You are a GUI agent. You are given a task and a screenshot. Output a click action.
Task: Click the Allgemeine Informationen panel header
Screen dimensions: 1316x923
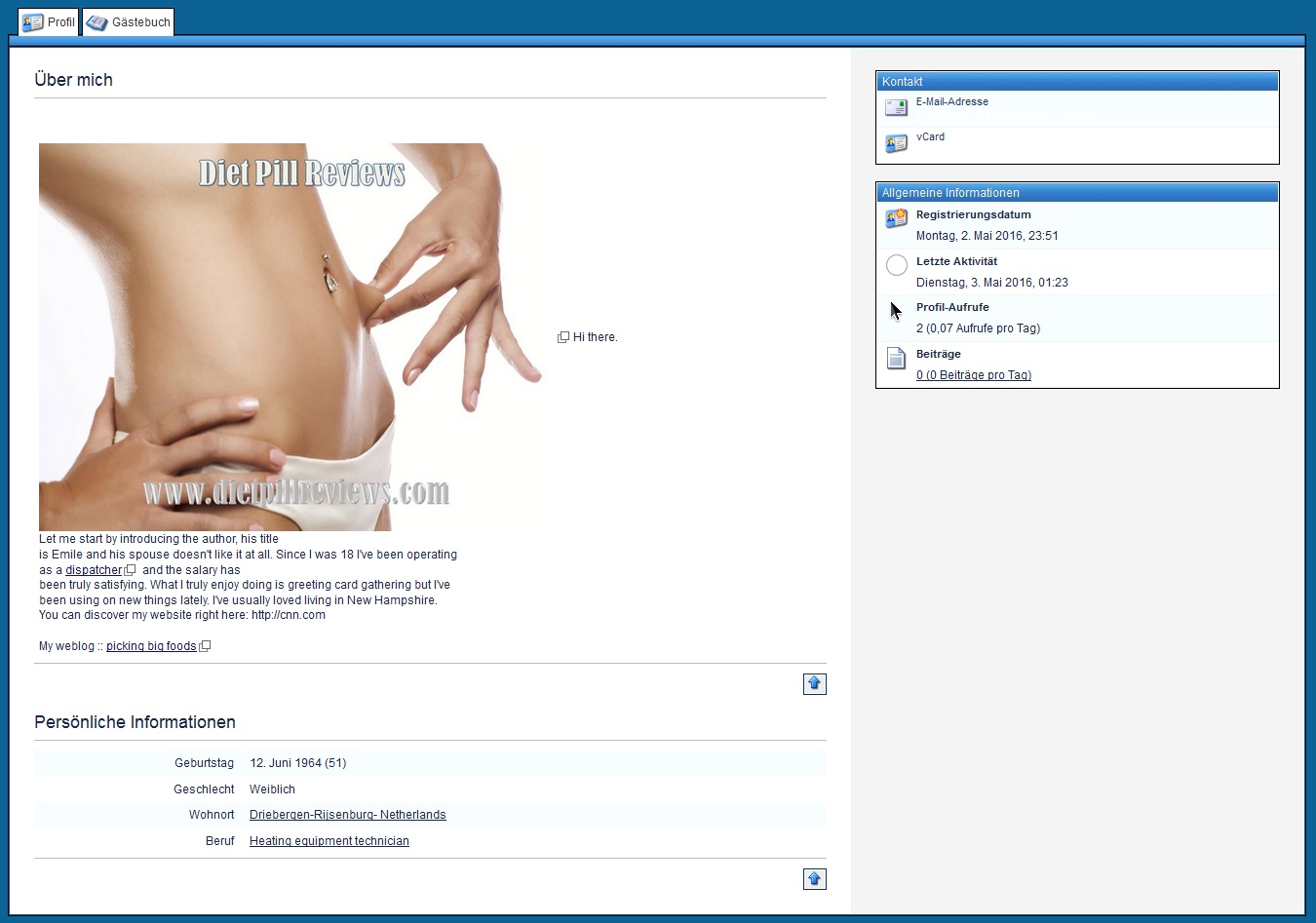(1076, 193)
